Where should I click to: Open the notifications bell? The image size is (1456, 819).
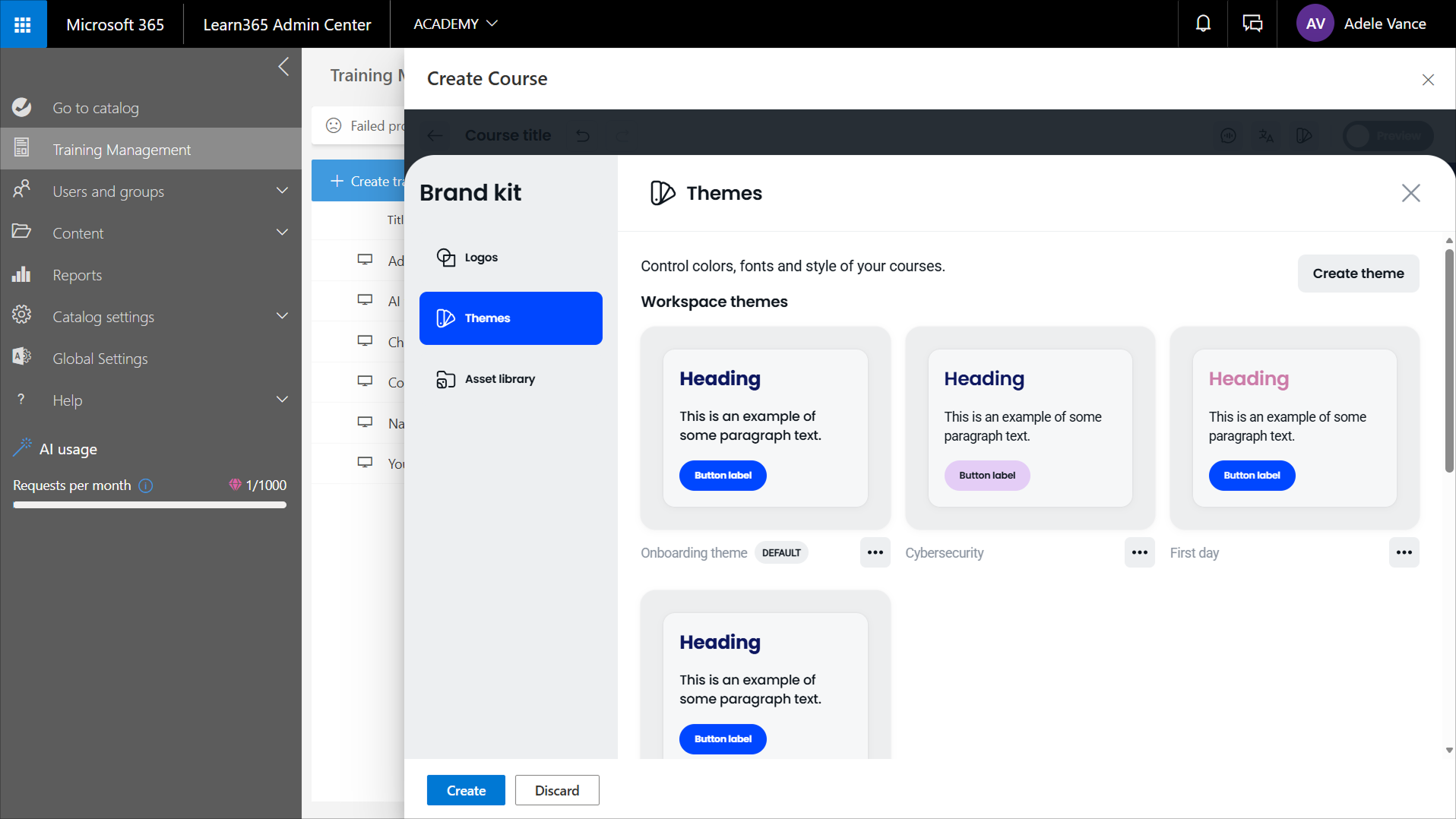point(1203,24)
